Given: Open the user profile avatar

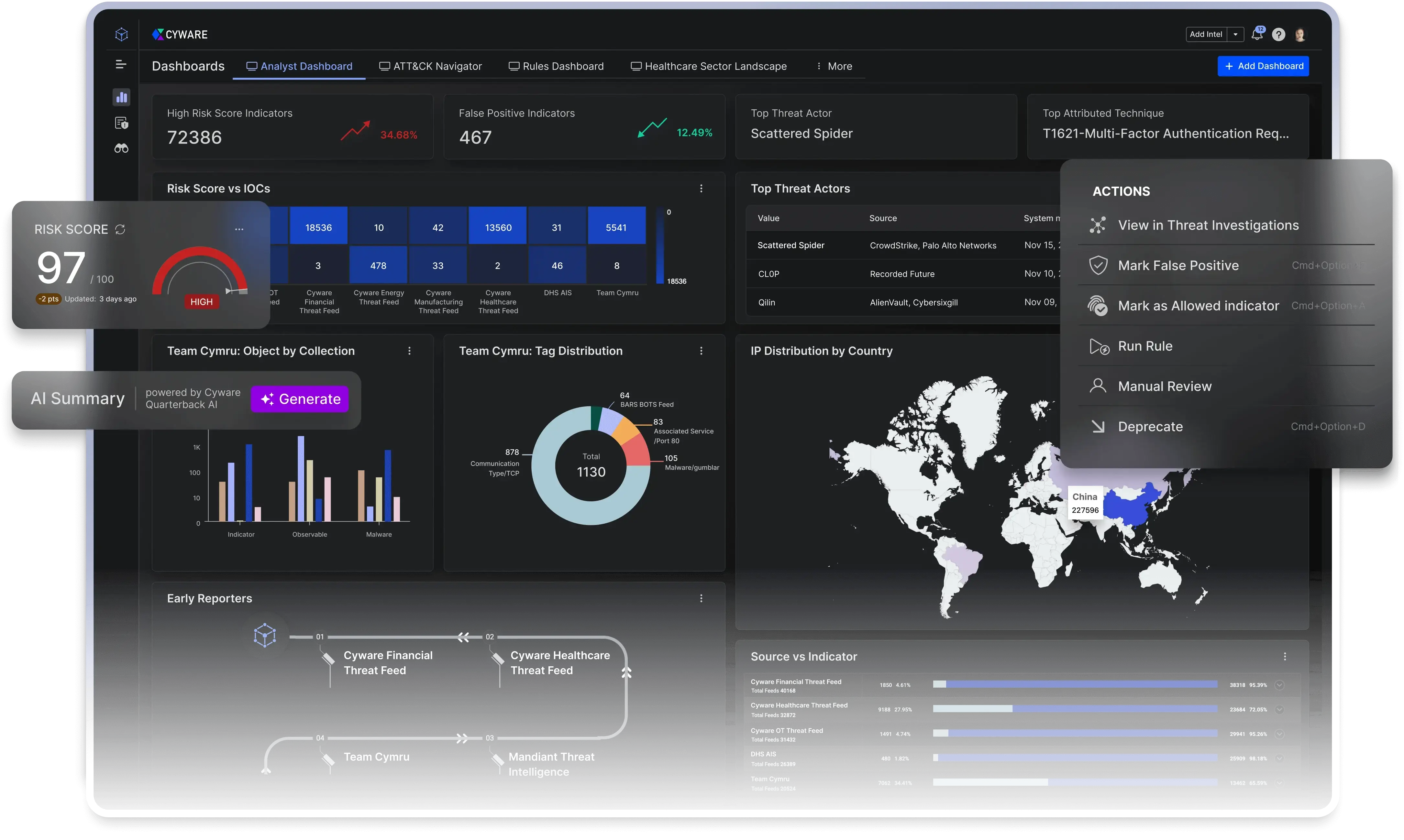Looking at the screenshot, I should tap(1300, 34).
